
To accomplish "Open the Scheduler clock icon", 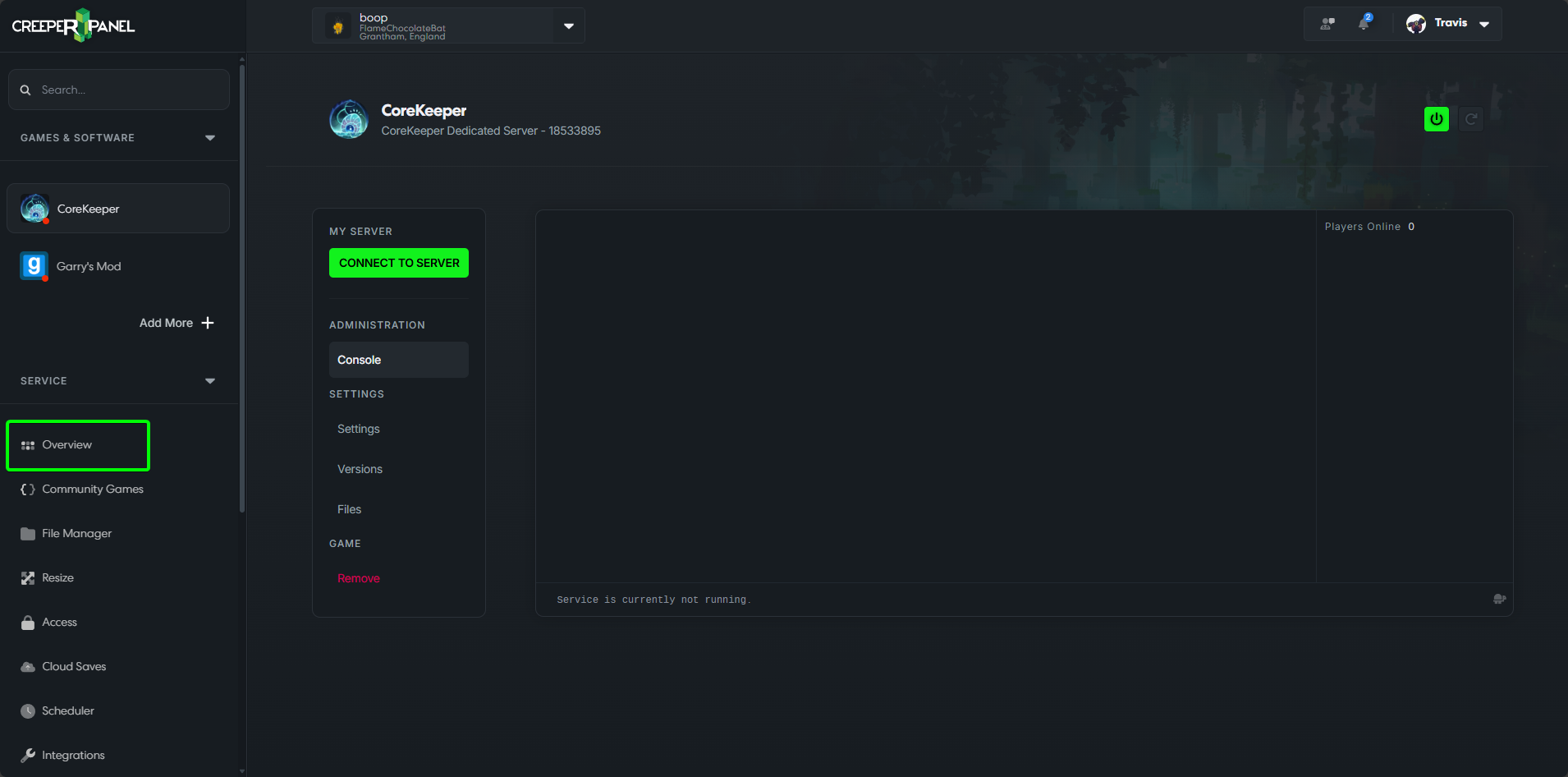I will (27, 710).
